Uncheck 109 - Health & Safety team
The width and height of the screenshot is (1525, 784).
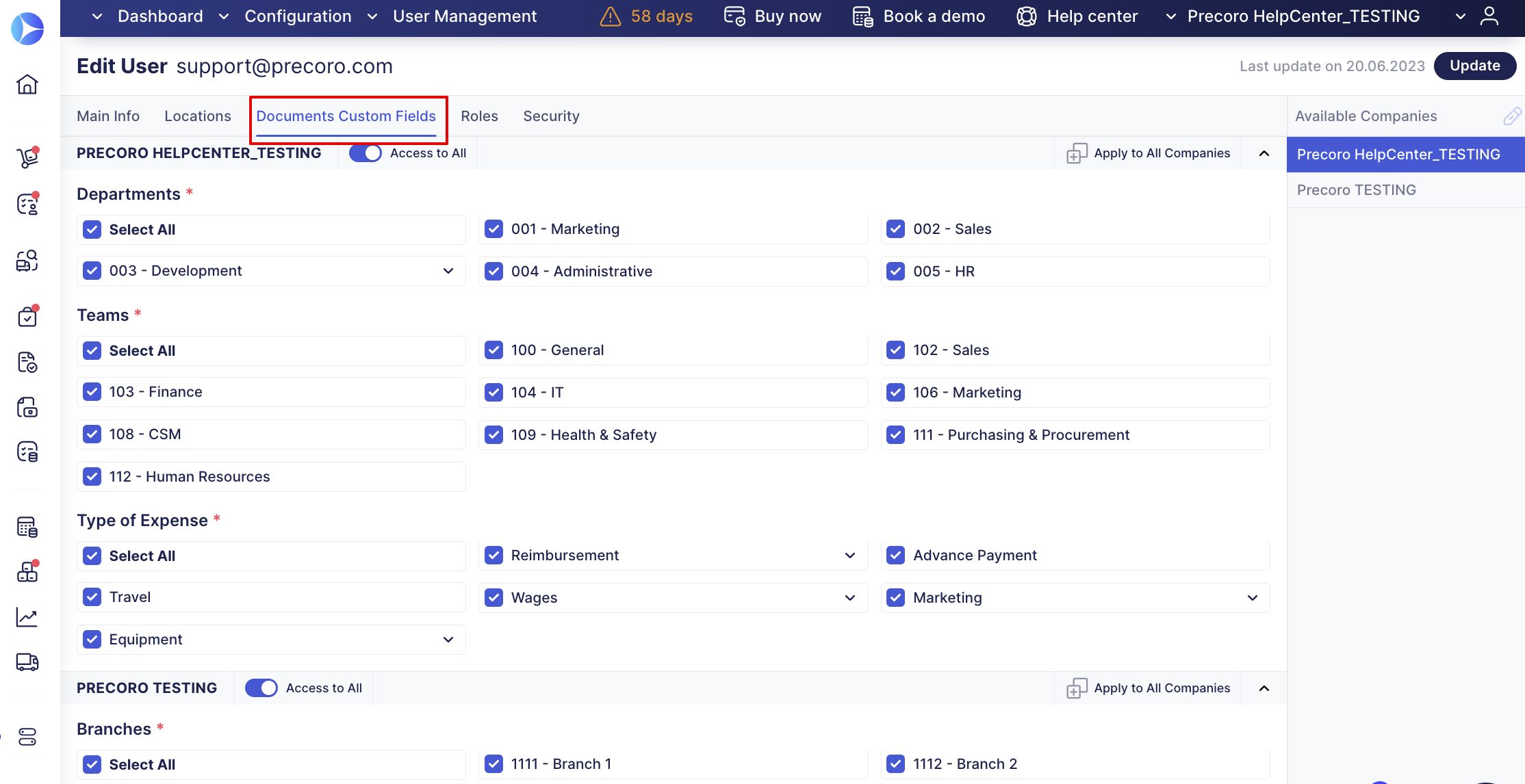pyautogui.click(x=494, y=435)
